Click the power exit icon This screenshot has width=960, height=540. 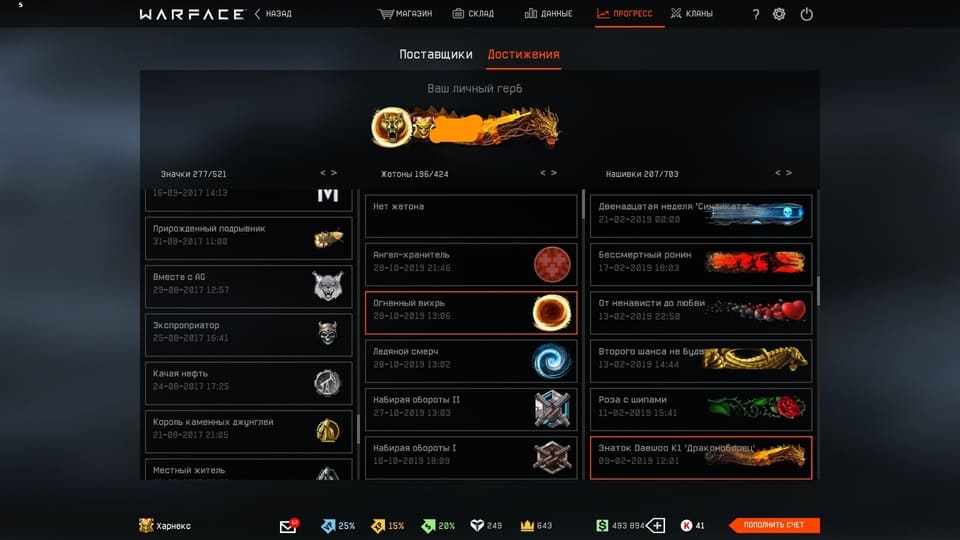pos(806,13)
